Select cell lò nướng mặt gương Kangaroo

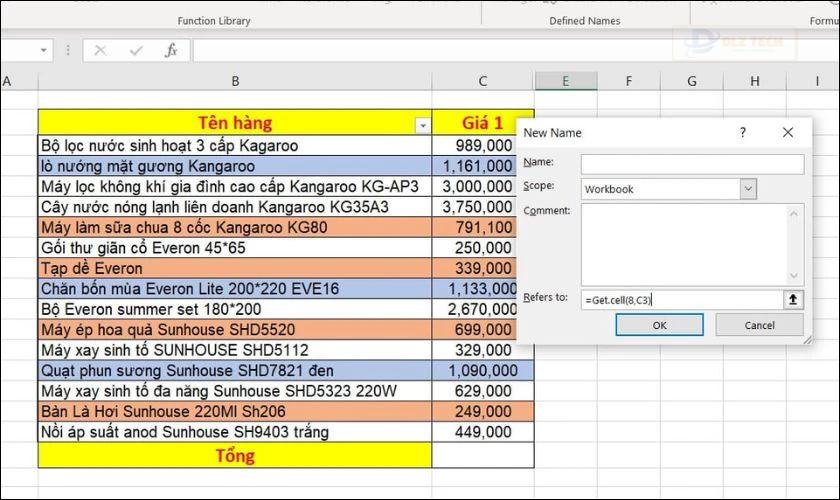(x=235, y=166)
